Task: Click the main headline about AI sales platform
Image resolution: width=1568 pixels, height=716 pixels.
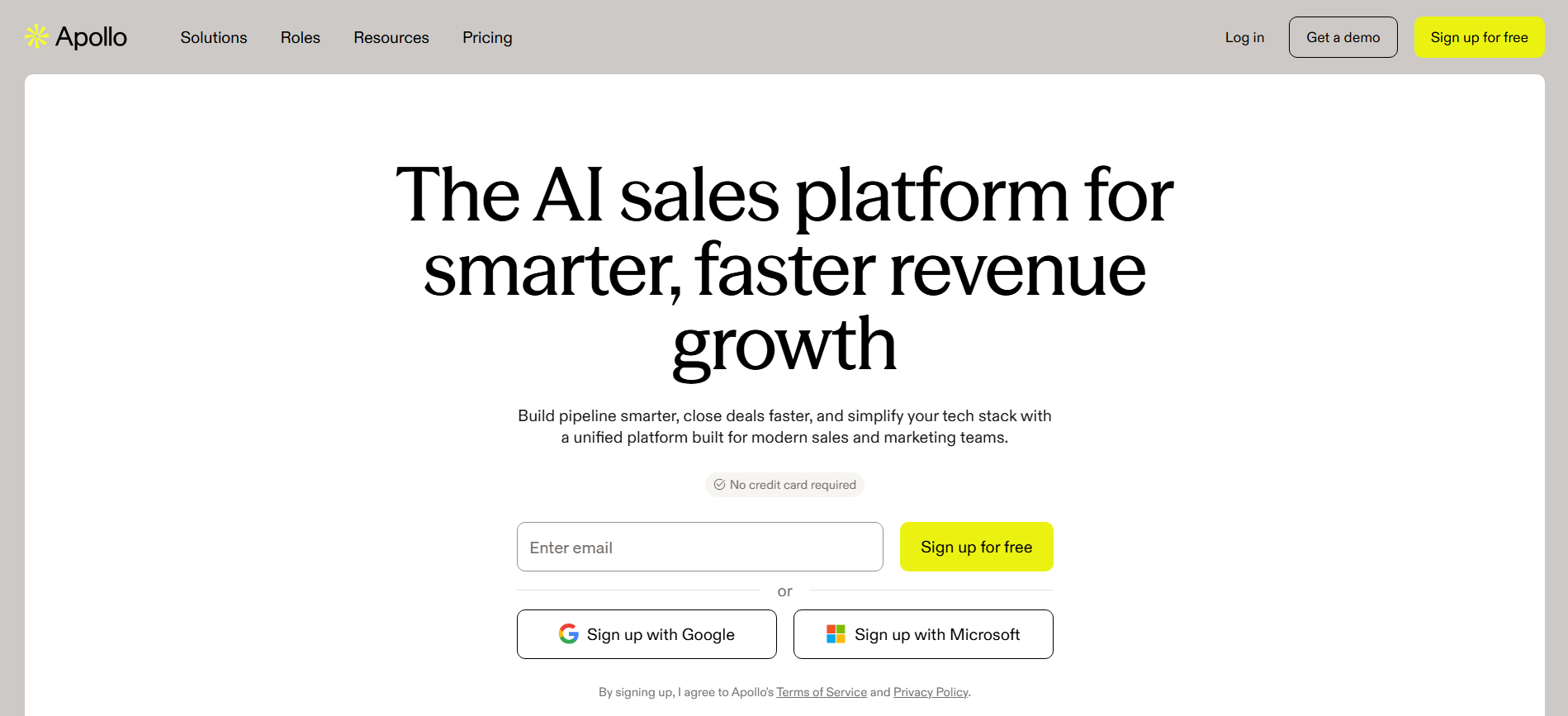Action: [x=784, y=269]
